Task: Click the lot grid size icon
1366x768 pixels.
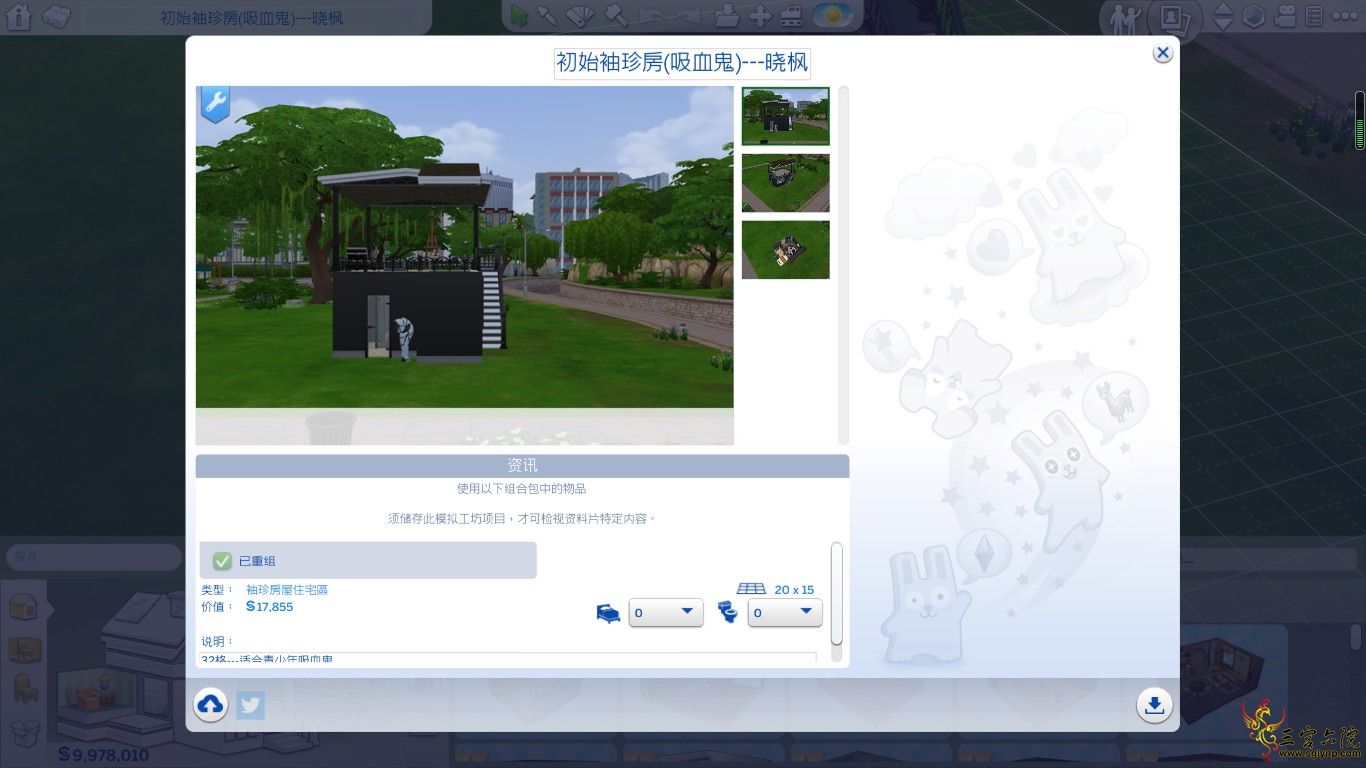Action: (x=751, y=589)
